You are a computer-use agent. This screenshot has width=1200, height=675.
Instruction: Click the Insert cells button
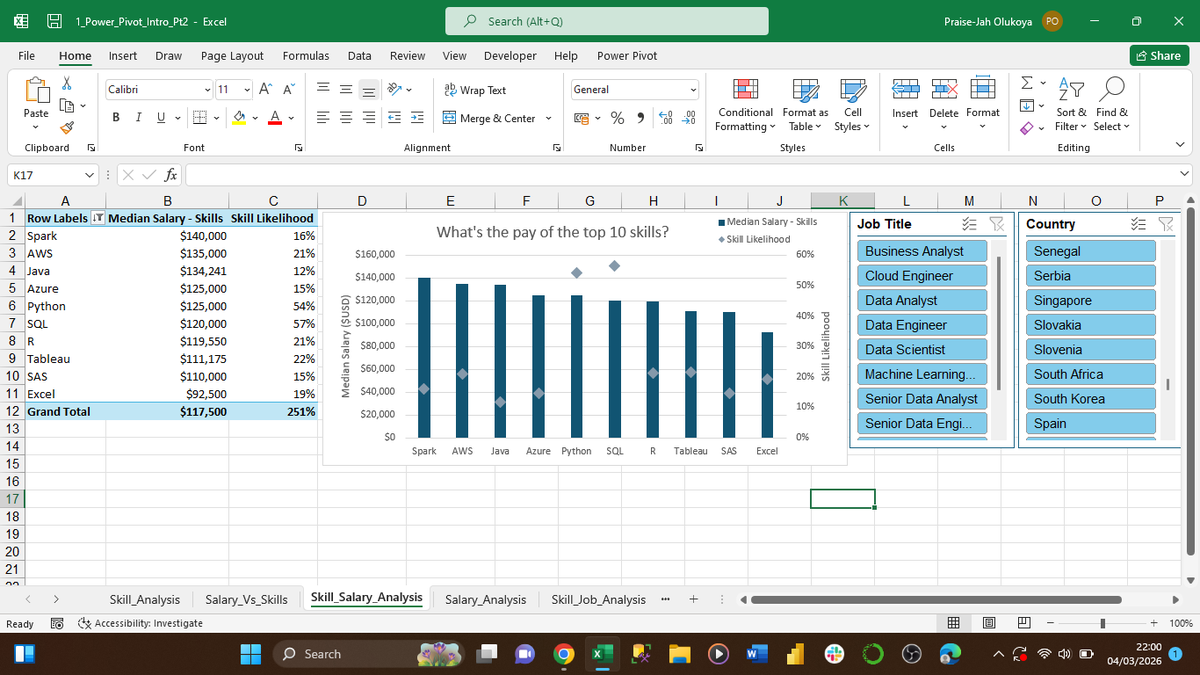904,105
